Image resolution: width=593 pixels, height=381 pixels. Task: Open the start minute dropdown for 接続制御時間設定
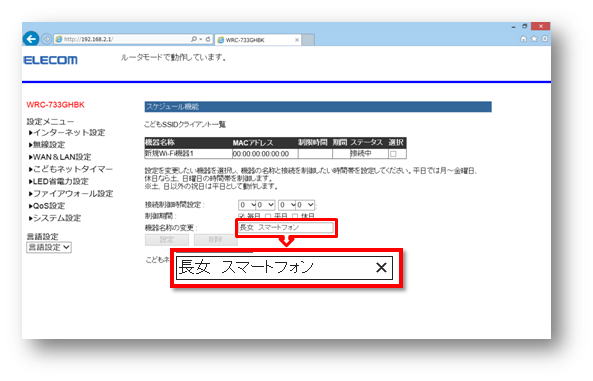[265, 205]
